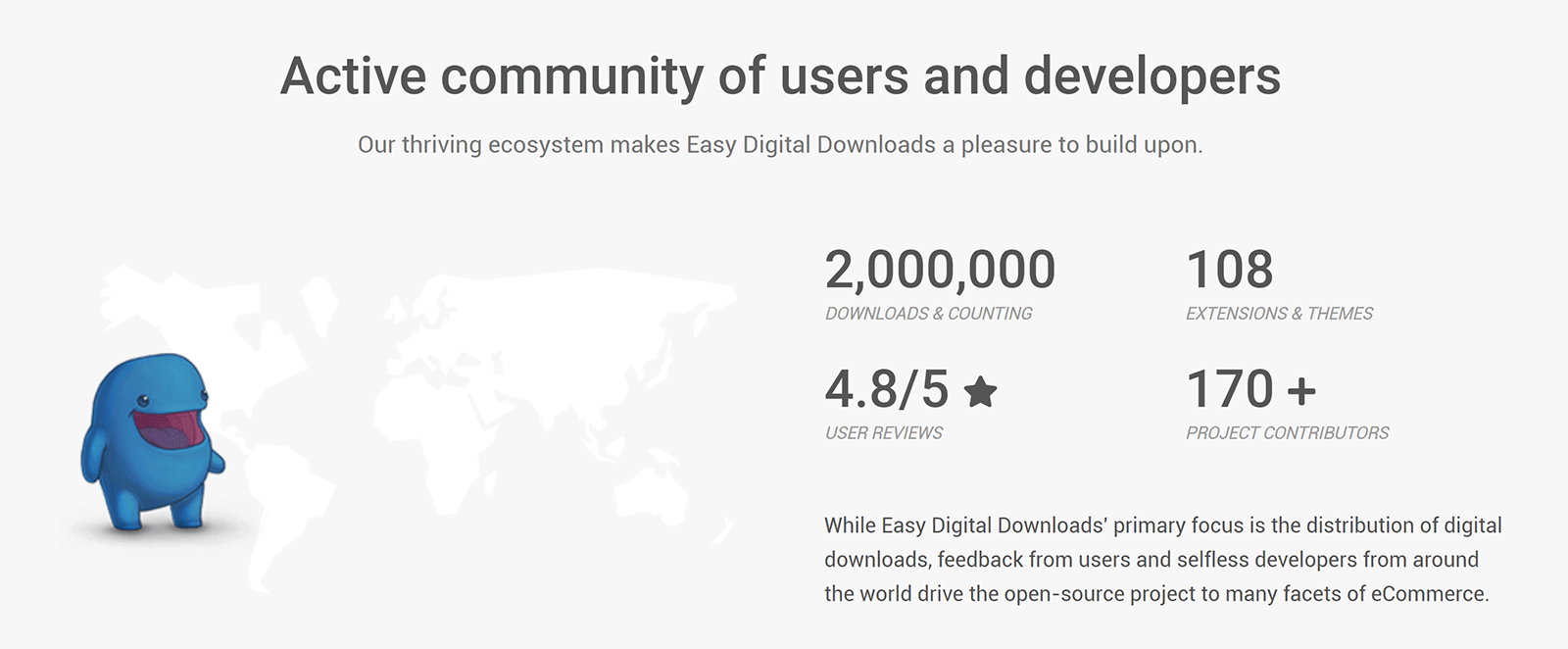The width and height of the screenshot is (1568, 649).
Task: Click the paragraph starting 'While Easy Digital Downloads'
Action: (x=1163, y=560)
